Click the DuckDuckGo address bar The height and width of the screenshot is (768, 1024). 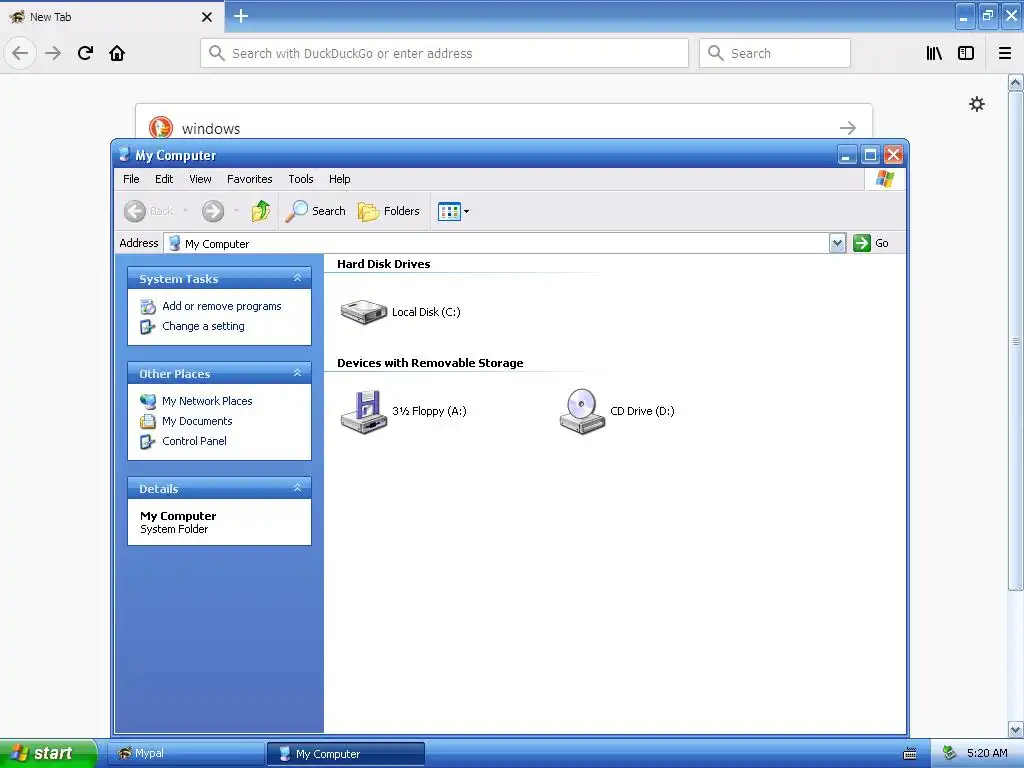click(x=444, y=53)
